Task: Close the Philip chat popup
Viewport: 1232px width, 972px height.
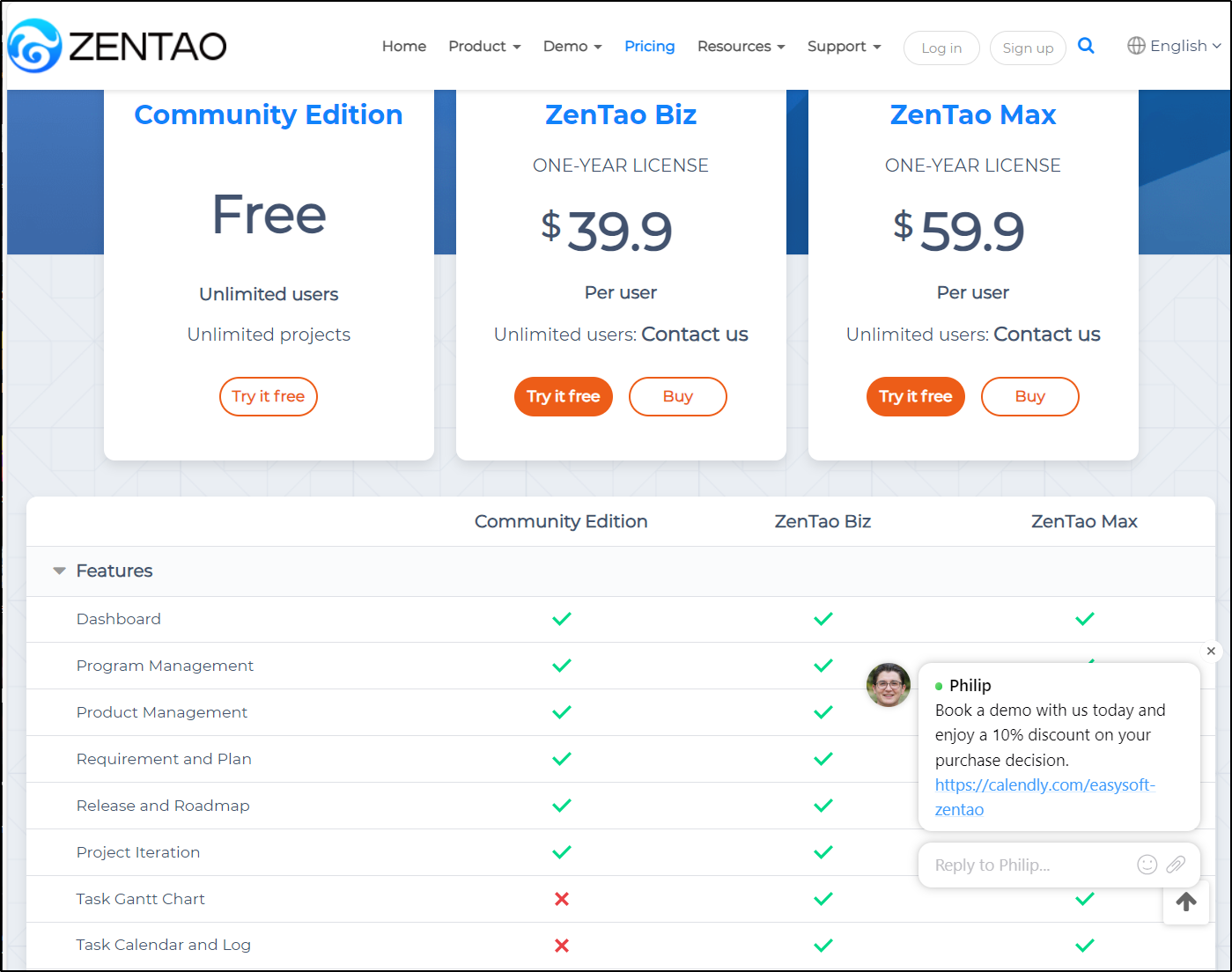Action: click(1211, 651)
